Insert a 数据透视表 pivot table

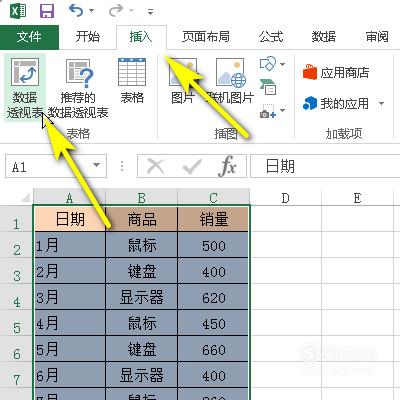click(25, 88)
